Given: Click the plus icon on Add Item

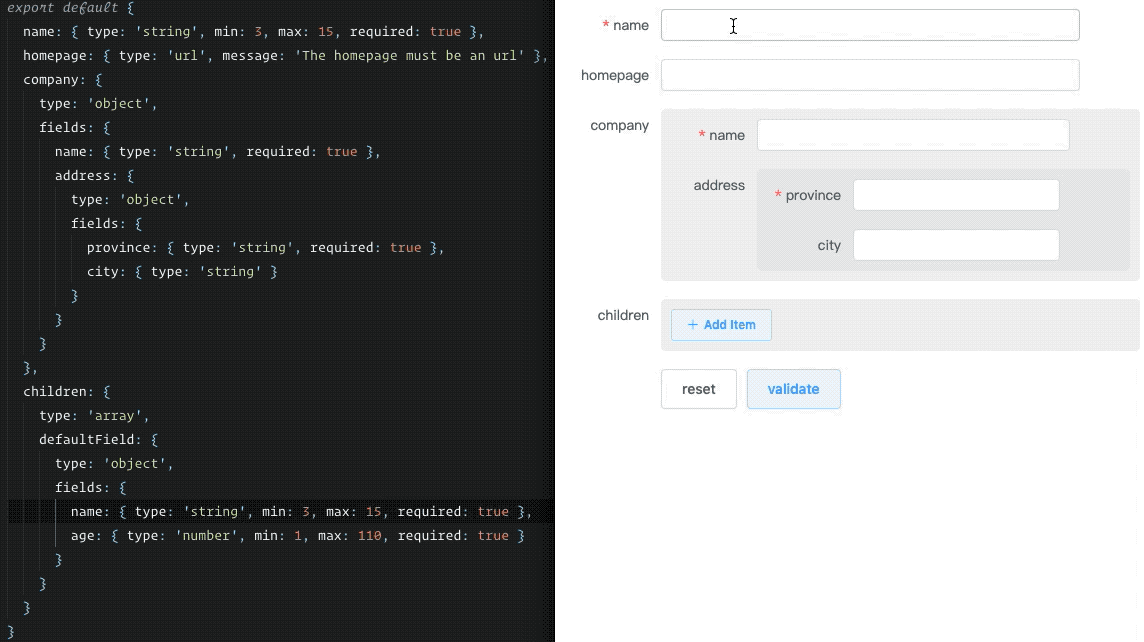Looking at the screenshot, I should 694,324.
